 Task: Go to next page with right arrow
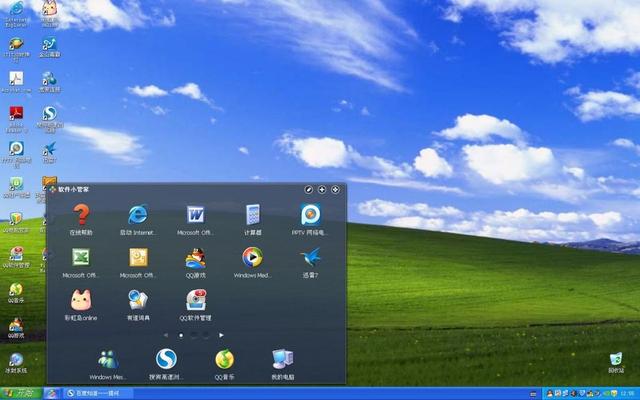coord(221,335)
